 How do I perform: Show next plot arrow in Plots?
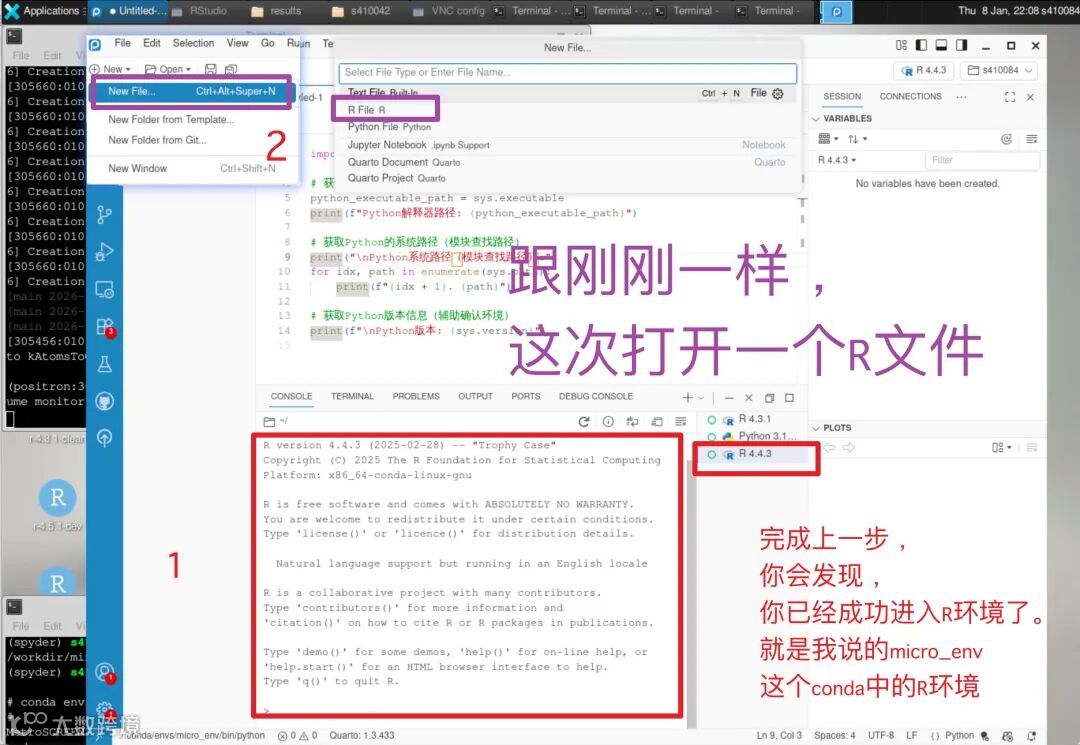point(849,448)
